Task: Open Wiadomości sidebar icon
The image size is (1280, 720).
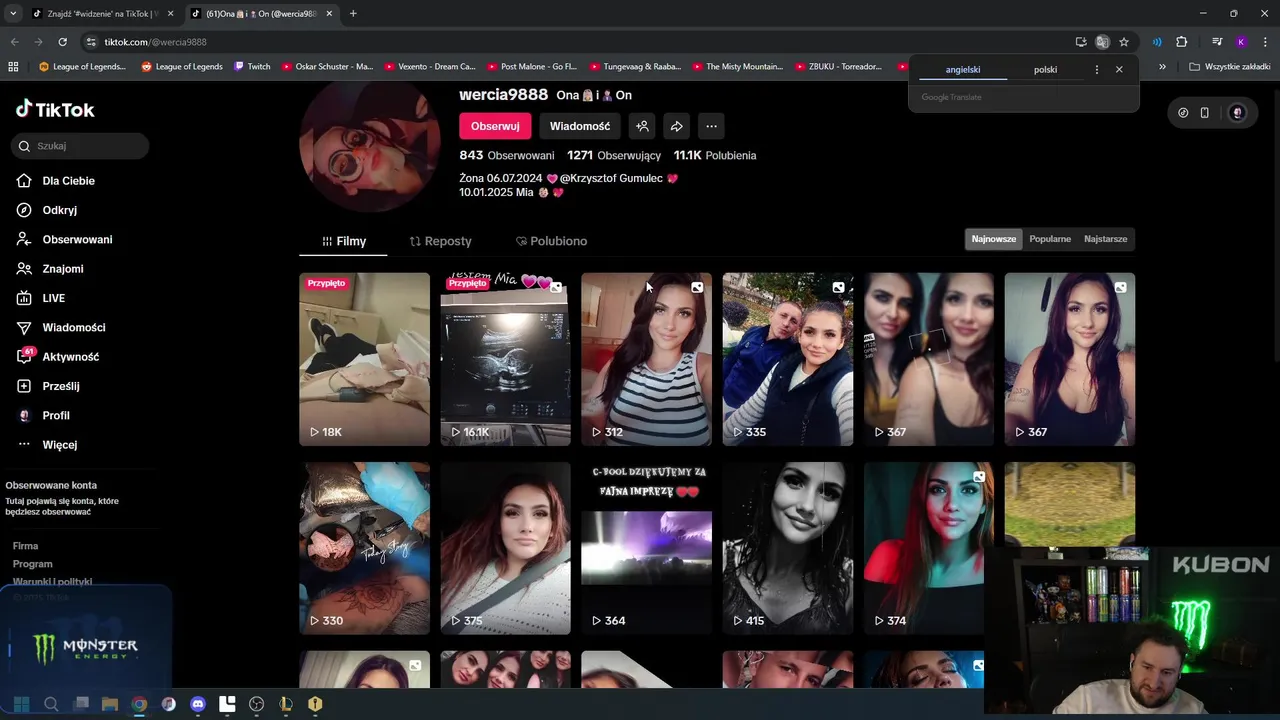Action: 24,327
